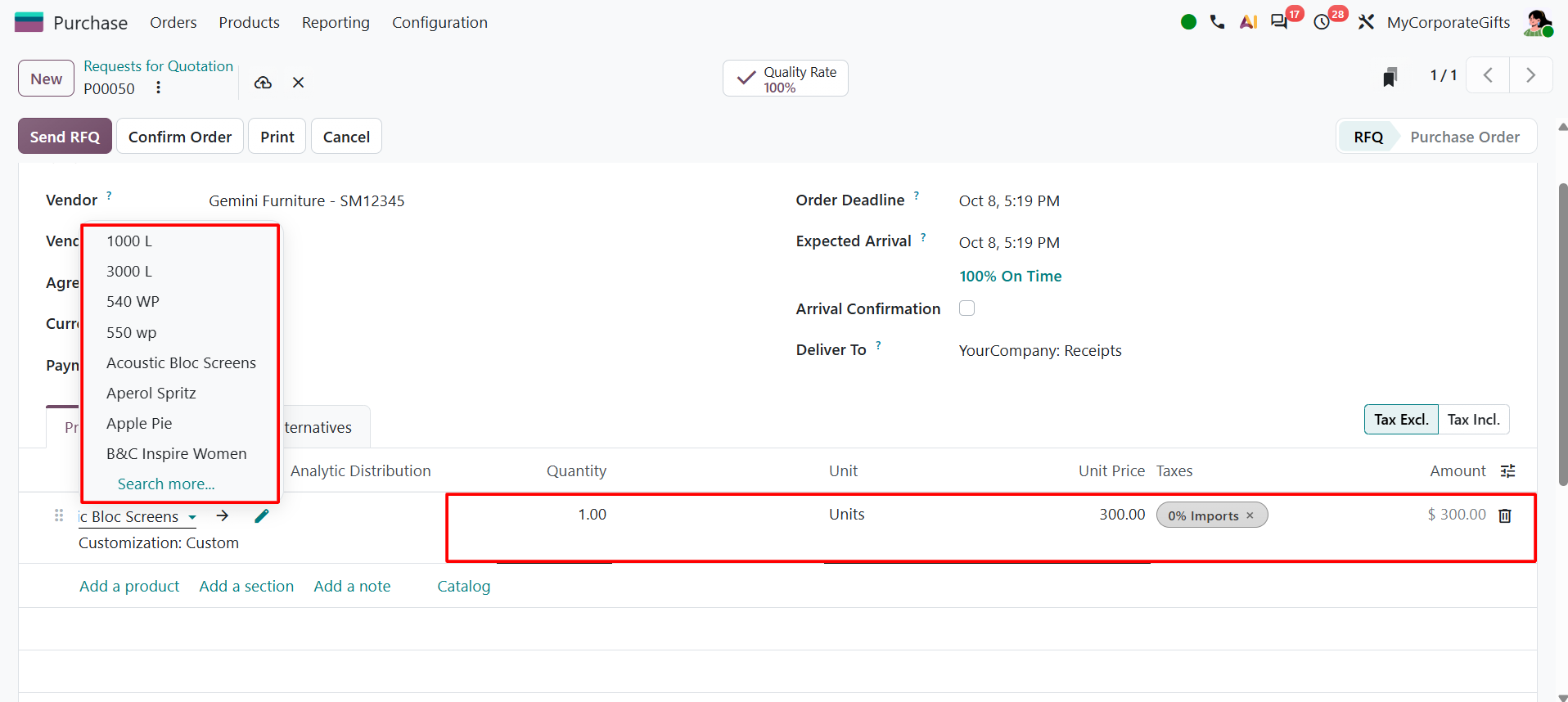Click the Add a product link
The image size is (1568, 702).
(129, 586)
